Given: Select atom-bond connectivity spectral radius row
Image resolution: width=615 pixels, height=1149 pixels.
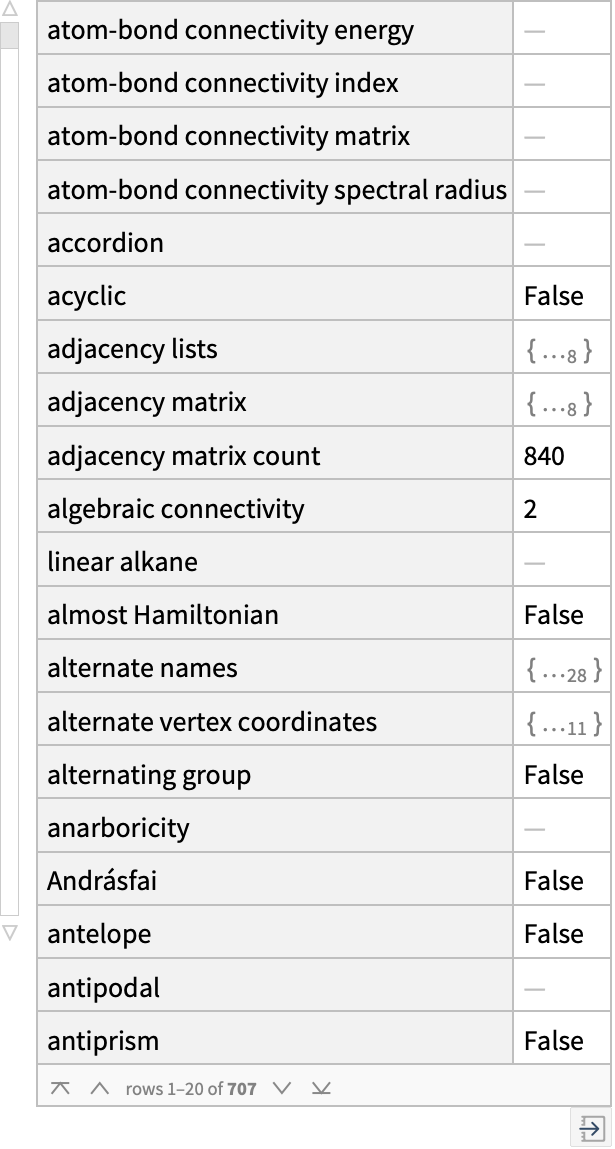Looking at the screenshot, I should coord(276,191).
